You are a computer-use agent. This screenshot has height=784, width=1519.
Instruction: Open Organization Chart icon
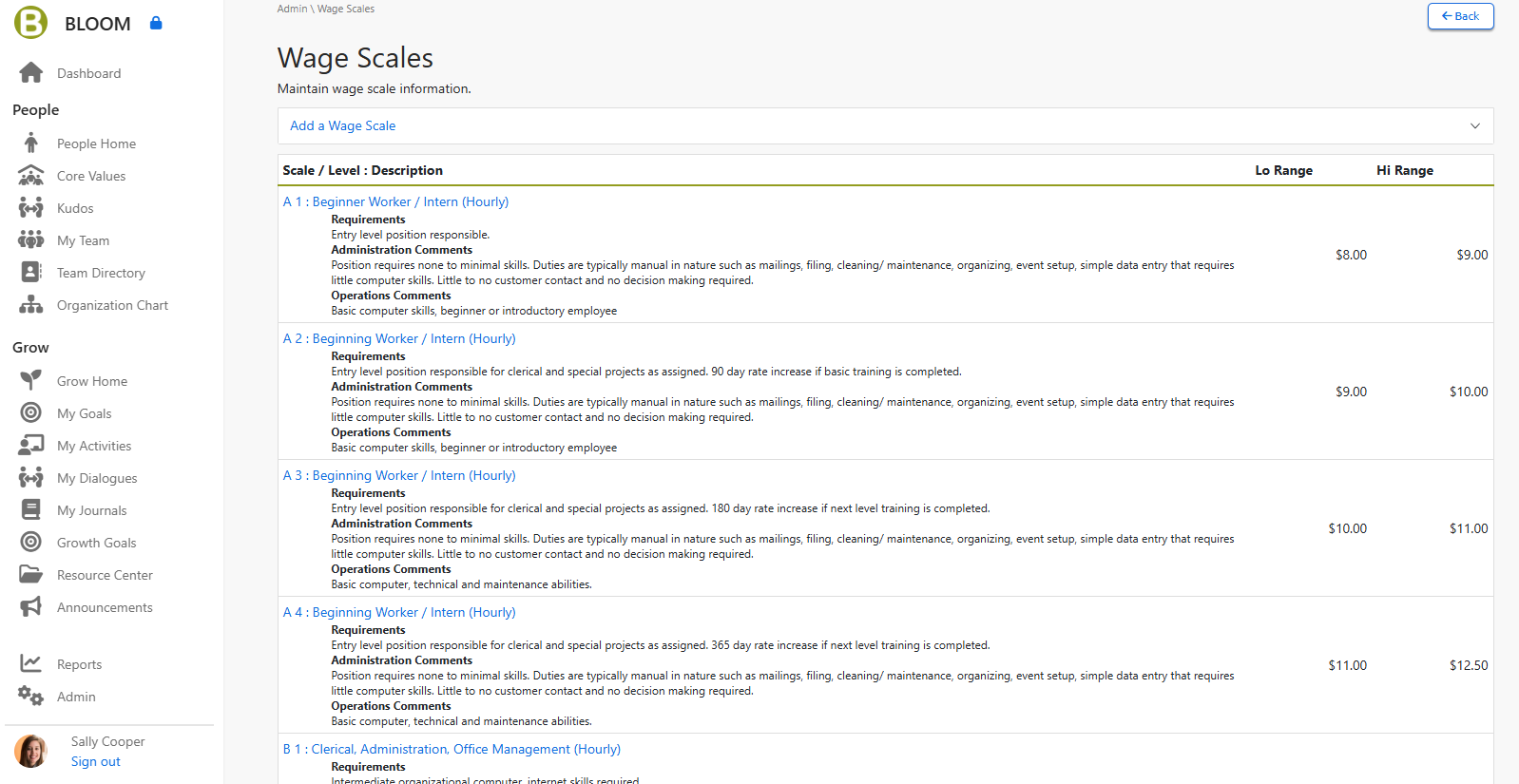[x=30, y=305]
